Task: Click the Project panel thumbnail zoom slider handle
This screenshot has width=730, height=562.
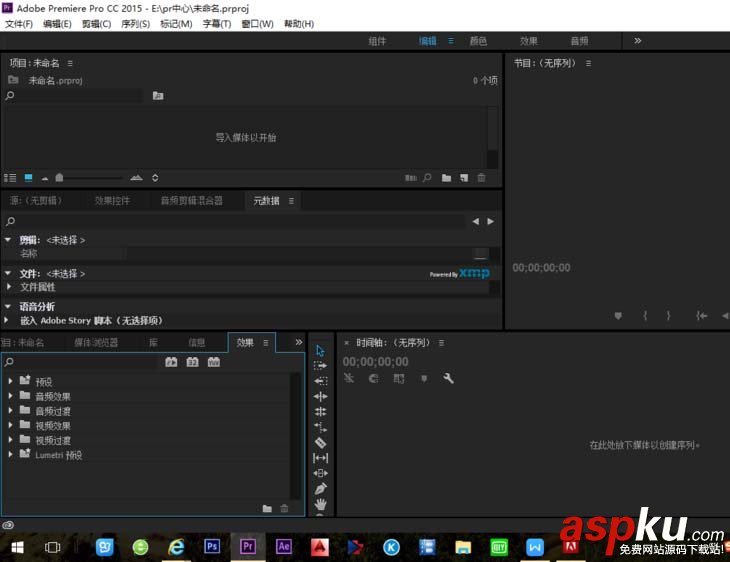Action: 59,177
